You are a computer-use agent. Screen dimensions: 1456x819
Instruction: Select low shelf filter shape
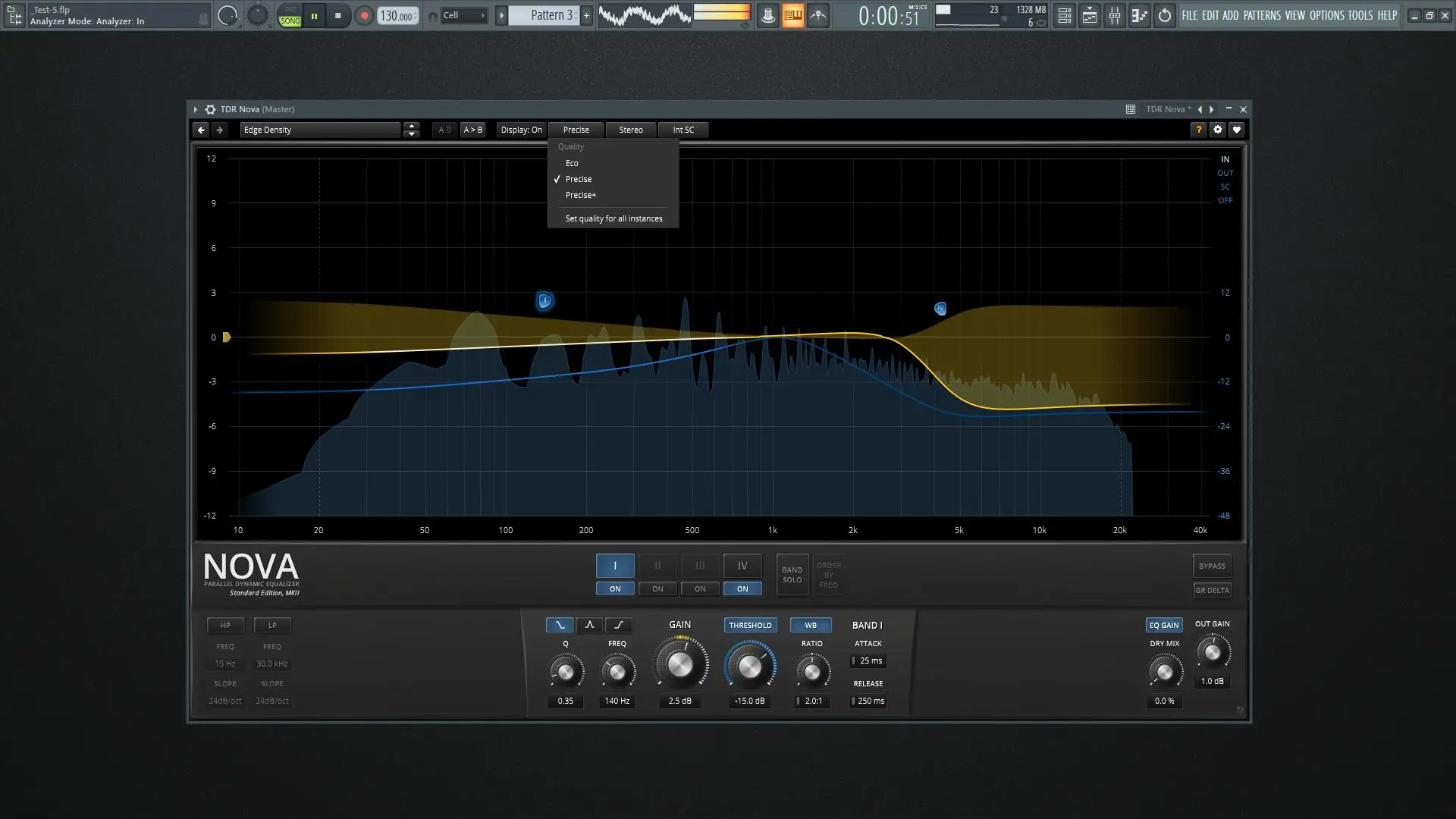point(560,625)
